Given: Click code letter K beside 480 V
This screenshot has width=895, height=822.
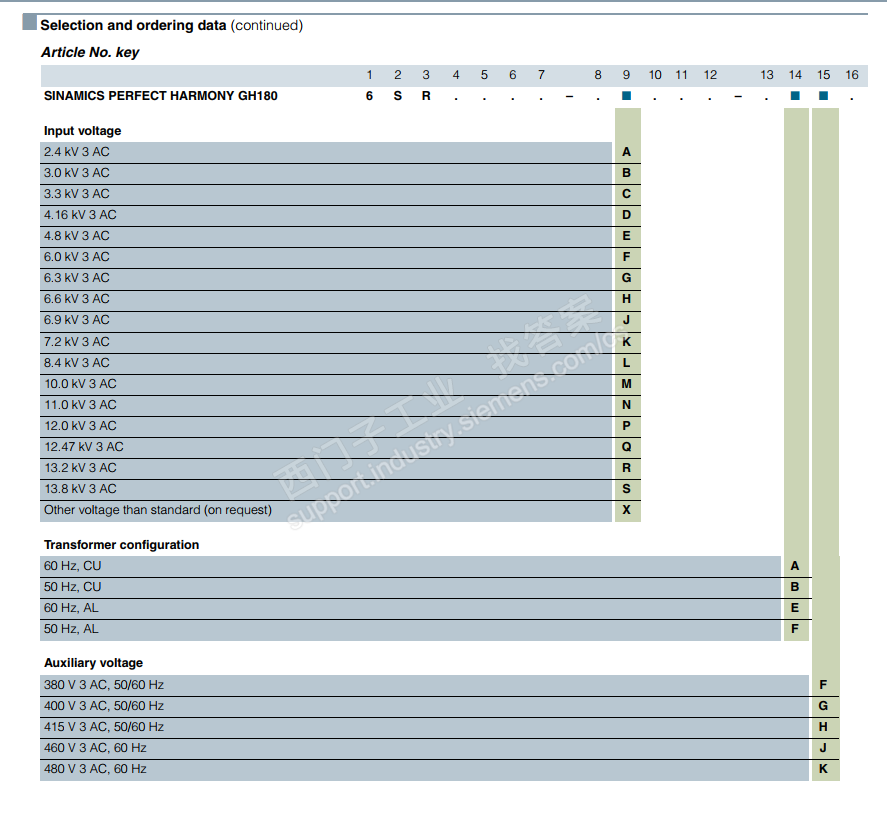Looking at the screenshot, I should click(823, 769).
